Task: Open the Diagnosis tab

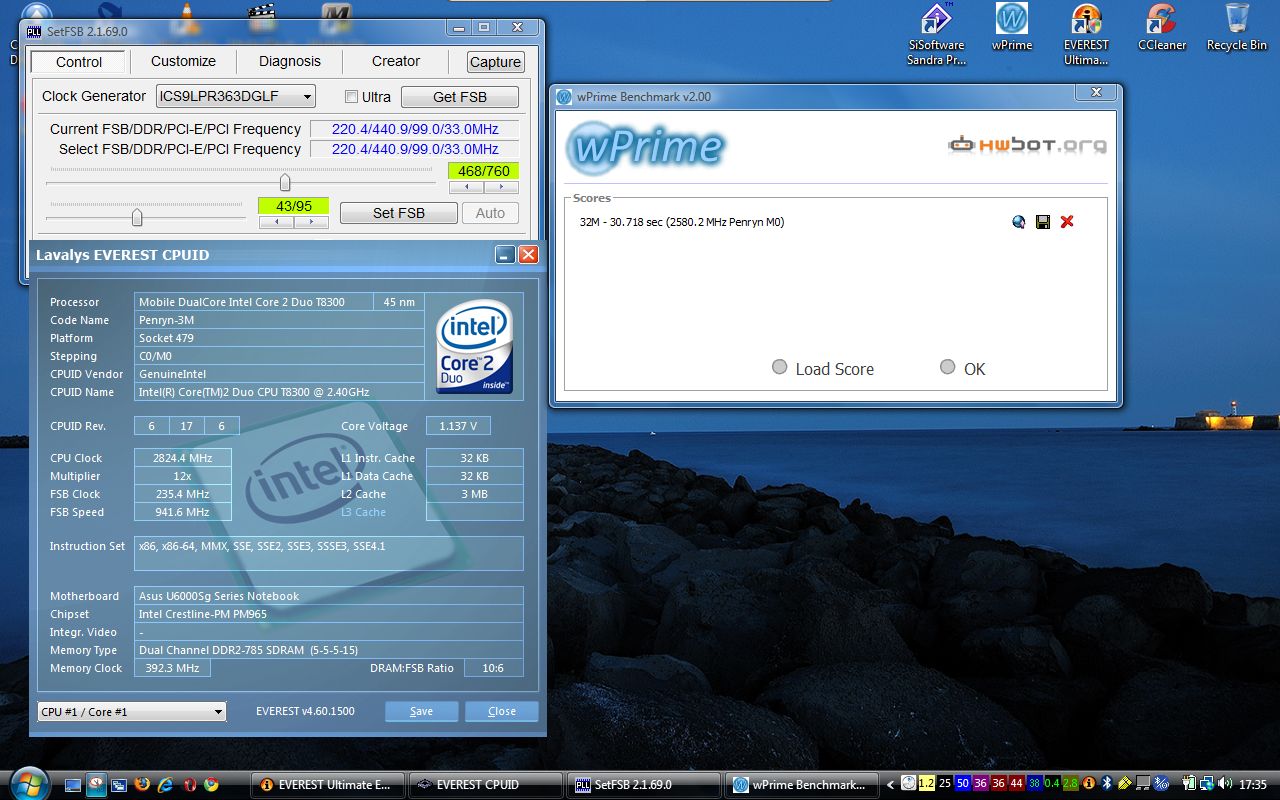Action: tap(290, 61)
